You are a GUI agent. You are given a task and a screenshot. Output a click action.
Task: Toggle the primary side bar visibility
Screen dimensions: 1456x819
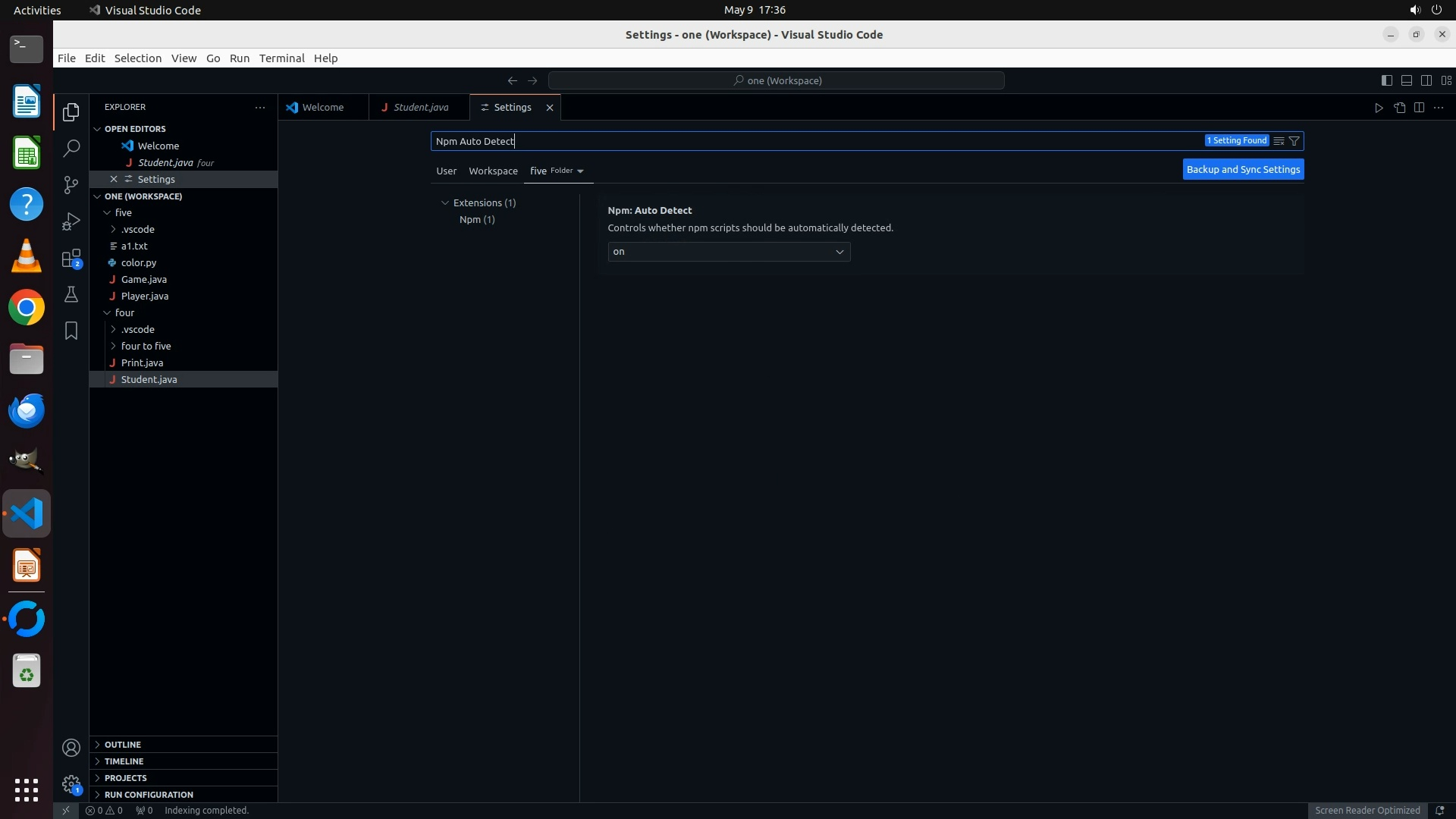[1386, 80]
